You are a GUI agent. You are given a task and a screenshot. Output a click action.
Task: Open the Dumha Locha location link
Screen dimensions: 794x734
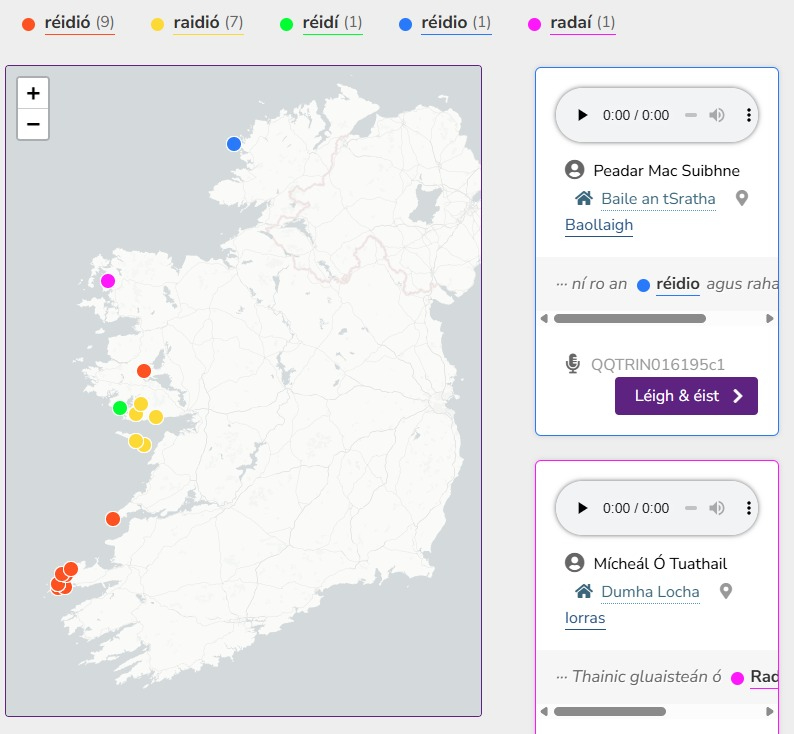650,592
